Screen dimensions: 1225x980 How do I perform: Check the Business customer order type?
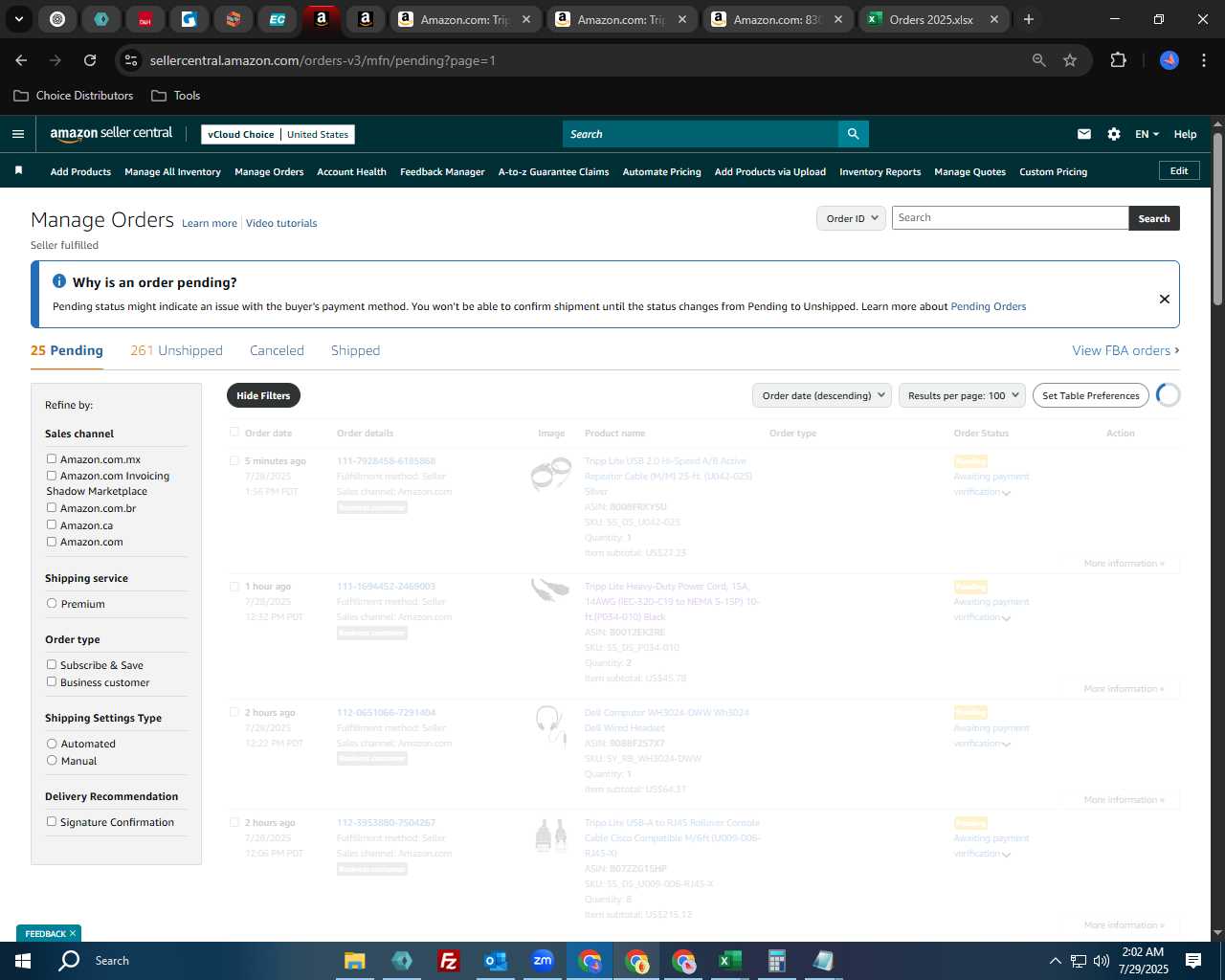point(52,681)
